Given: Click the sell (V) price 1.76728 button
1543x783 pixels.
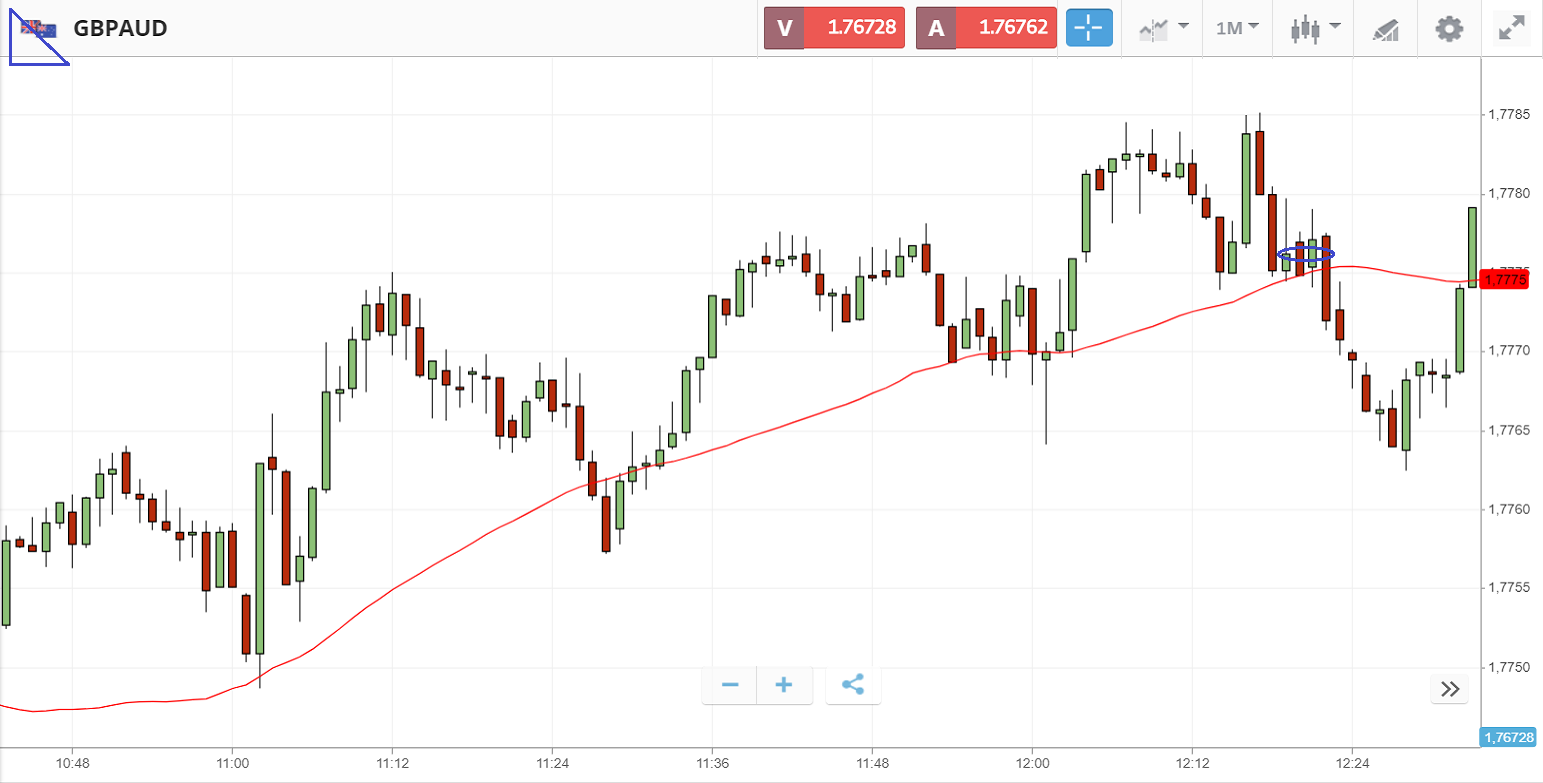Looking at the screenshot, I should [835, 28].
